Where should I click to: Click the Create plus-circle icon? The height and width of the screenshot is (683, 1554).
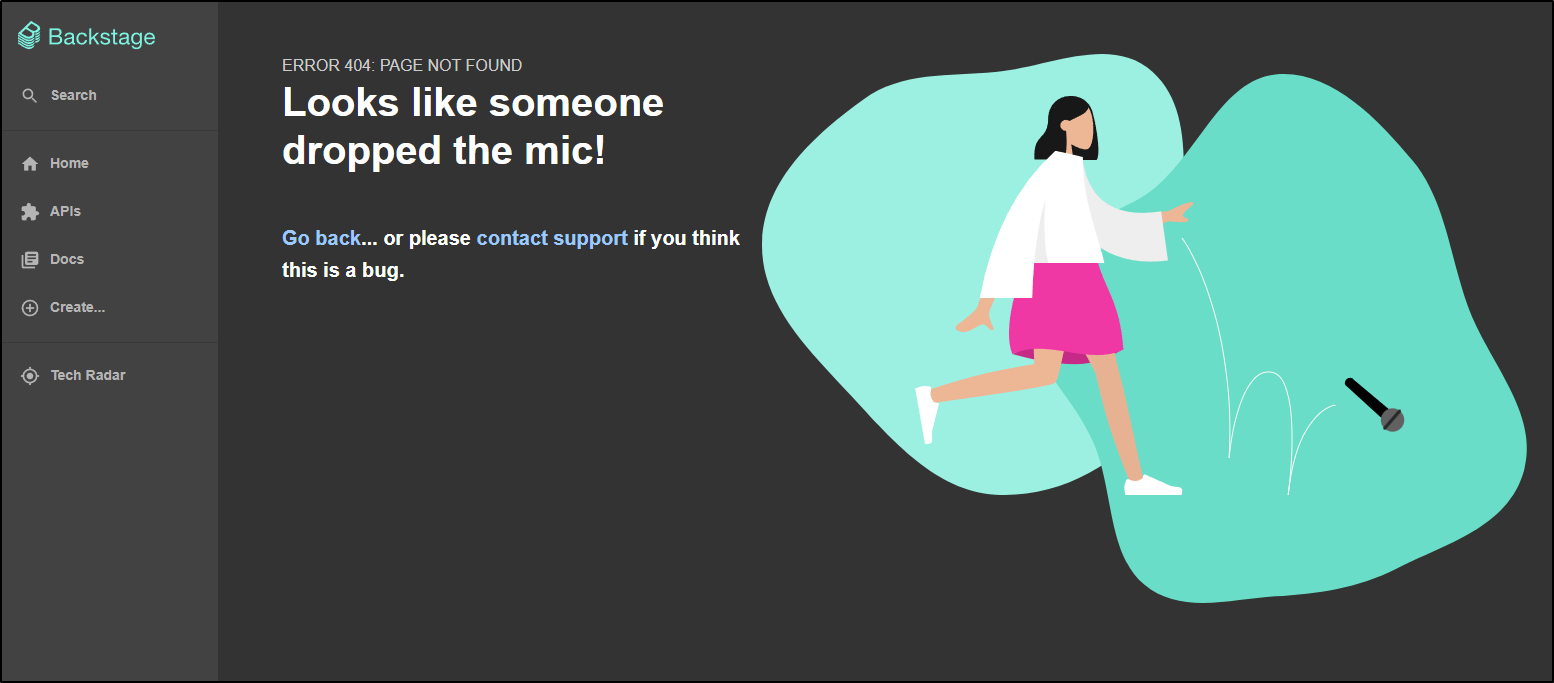[30, 308]
